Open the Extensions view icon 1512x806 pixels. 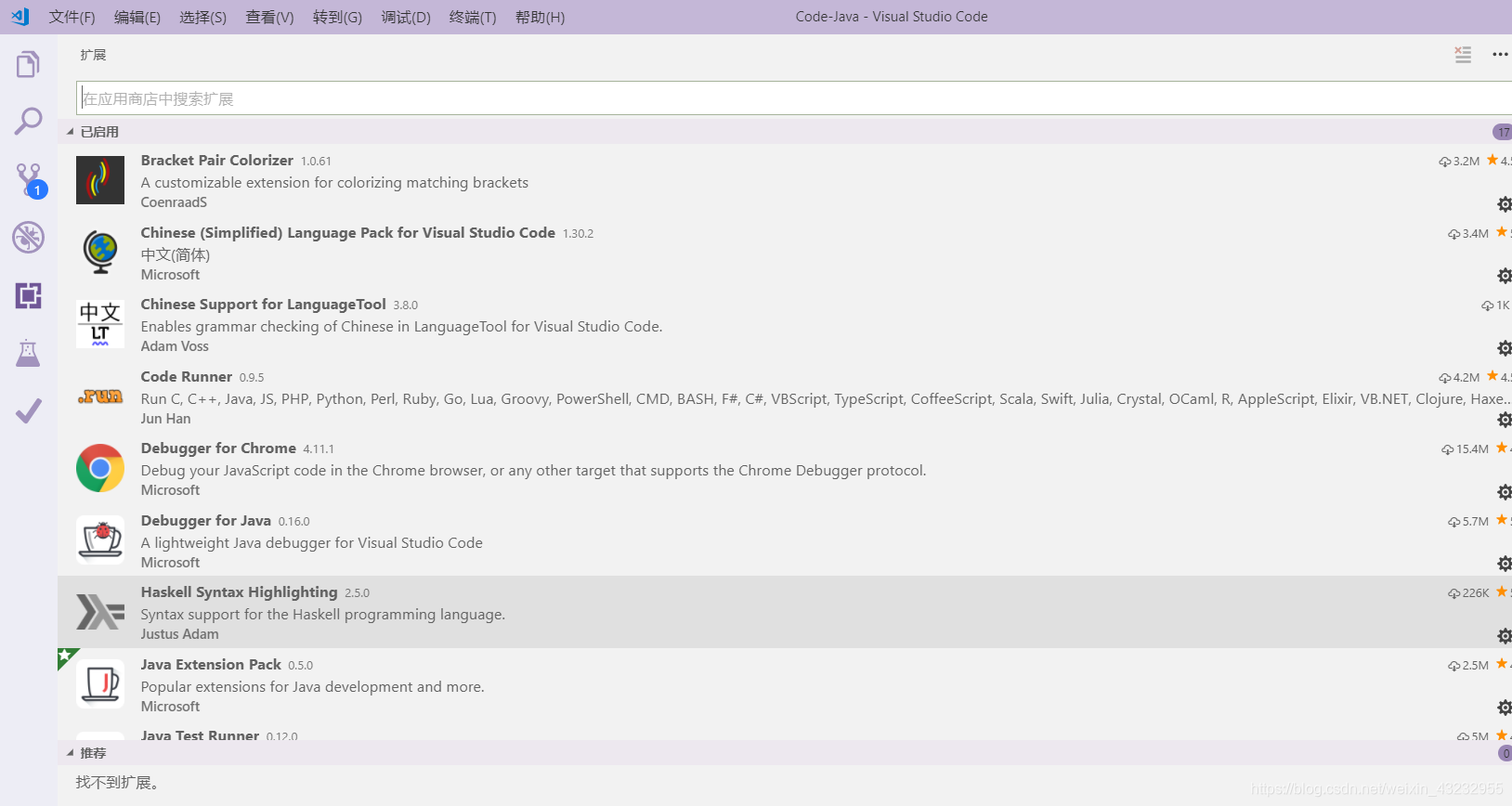click(29, 295)
